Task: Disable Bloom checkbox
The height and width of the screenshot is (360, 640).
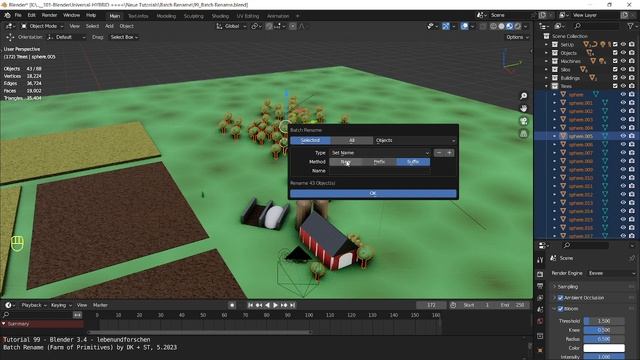Action: click(560, 309)
